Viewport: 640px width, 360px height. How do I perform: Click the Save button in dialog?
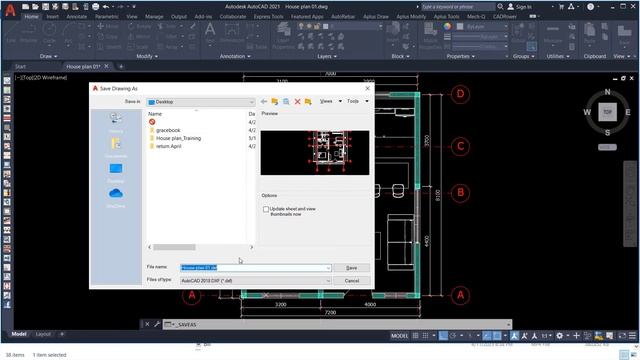pyautogui.click(x=351, y=268)
